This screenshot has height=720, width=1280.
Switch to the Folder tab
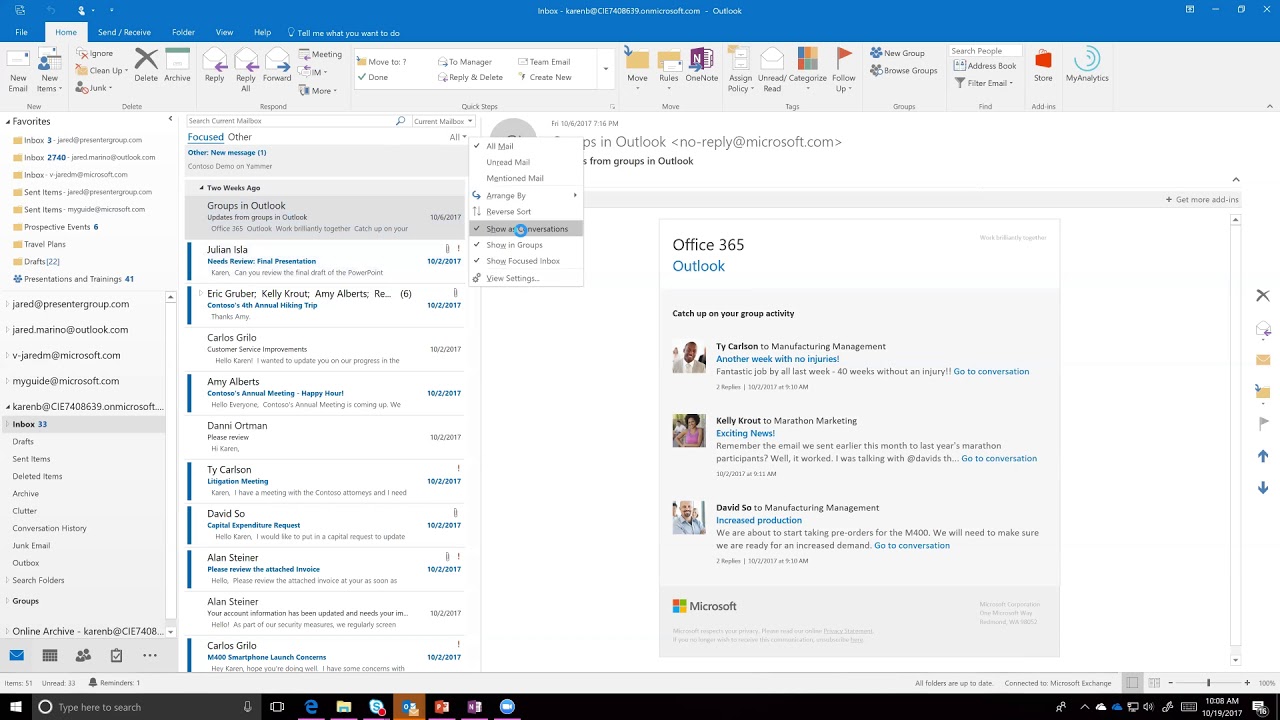pyautogui.click(x=183, y=32)
